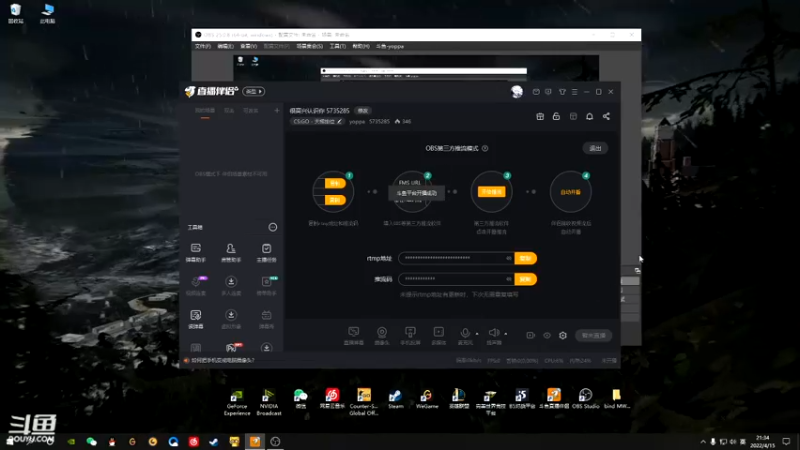Image resolution: width=800 pixels, height=450 pixels.
Task: Click the 退出 button to leave OBS mode
Action: click(595, 148)
